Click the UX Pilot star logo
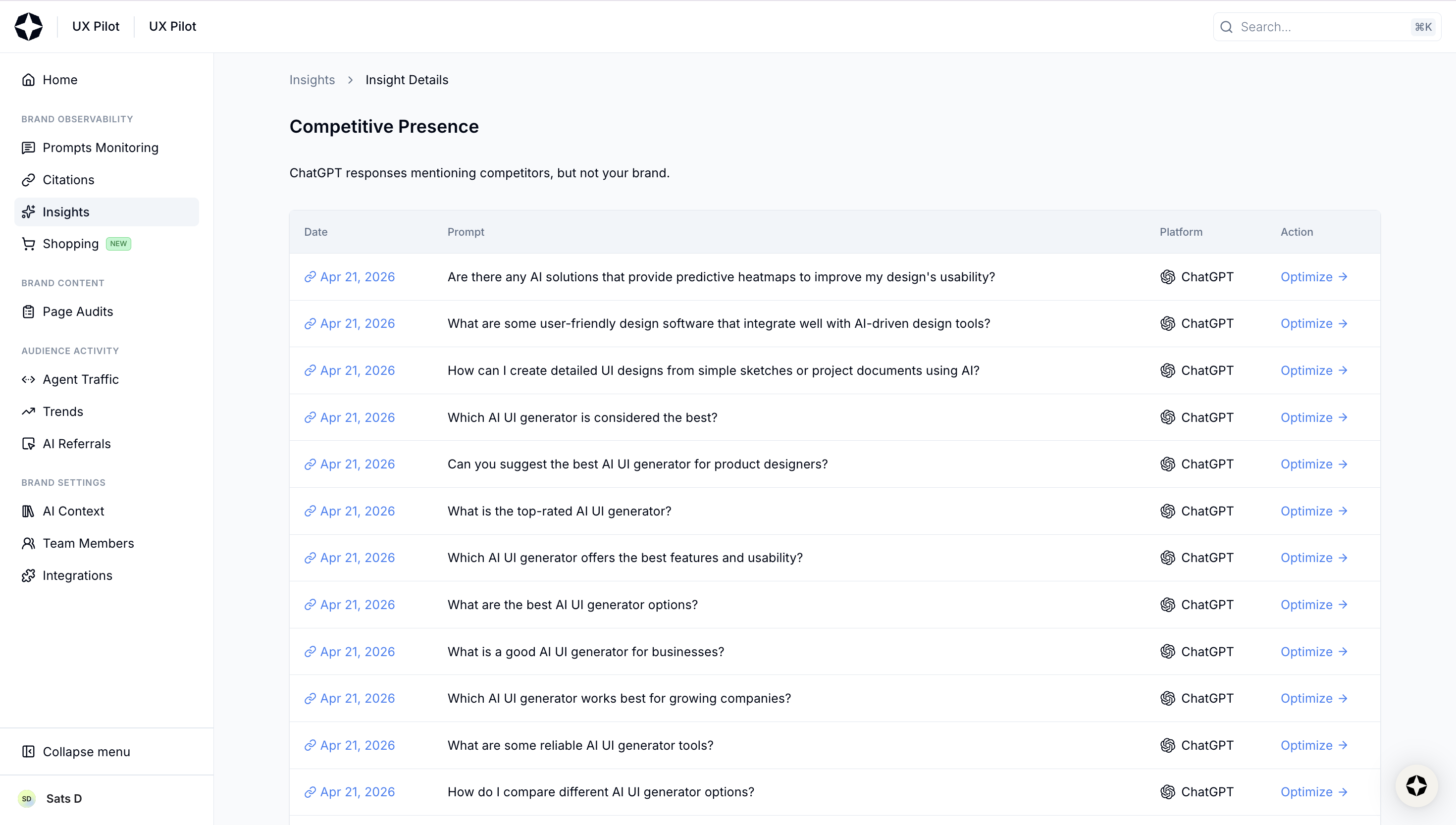 pos(28,27)
